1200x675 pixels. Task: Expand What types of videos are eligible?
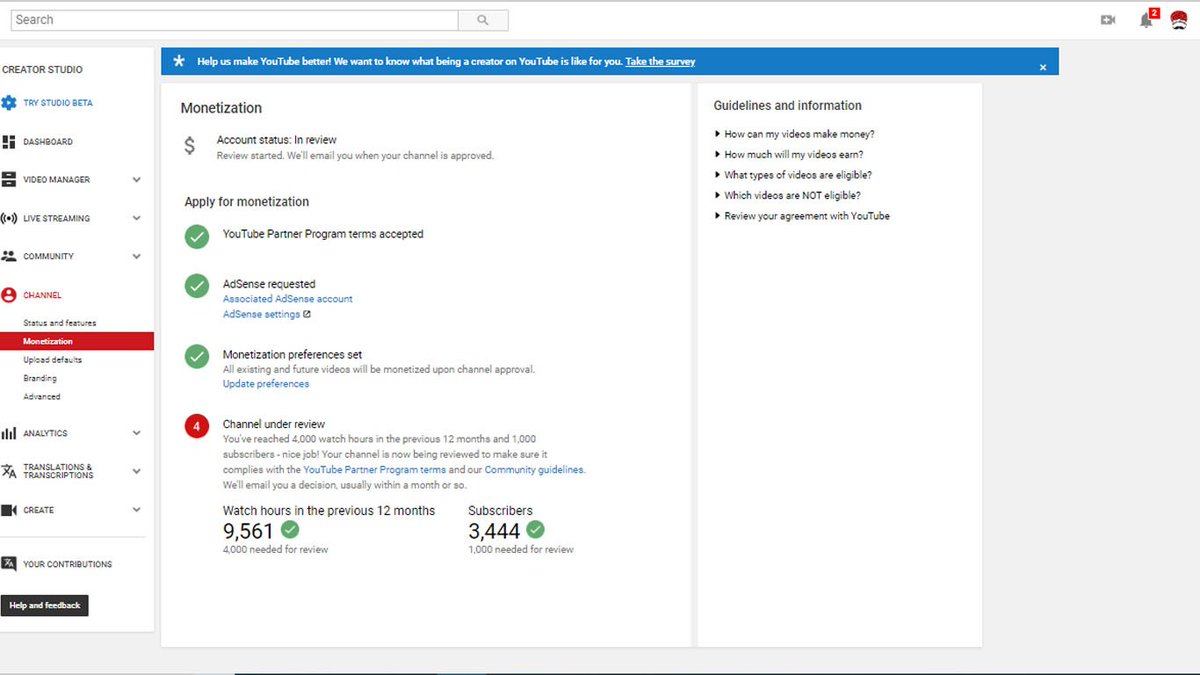coord(793,175)
